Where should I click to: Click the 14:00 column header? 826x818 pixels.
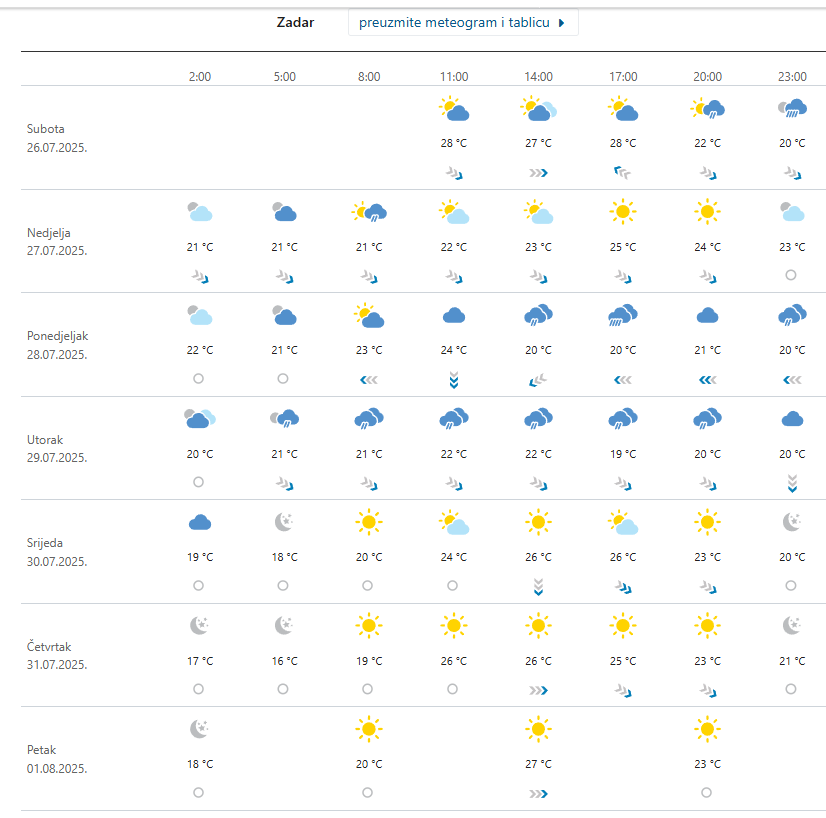point(538,76)
